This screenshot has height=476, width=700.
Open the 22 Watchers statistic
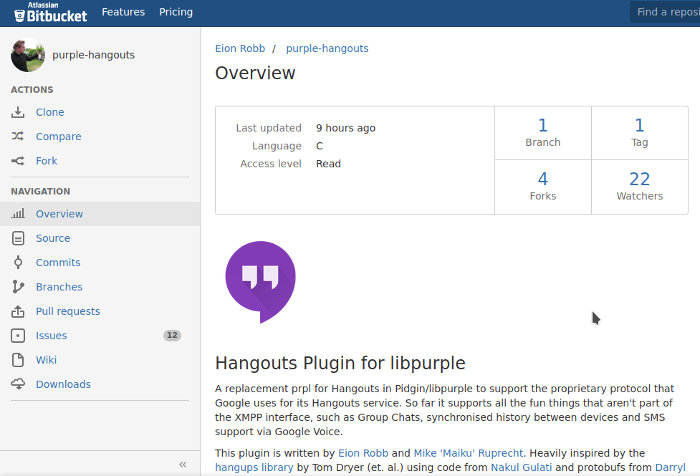click(x=639, y=187)
